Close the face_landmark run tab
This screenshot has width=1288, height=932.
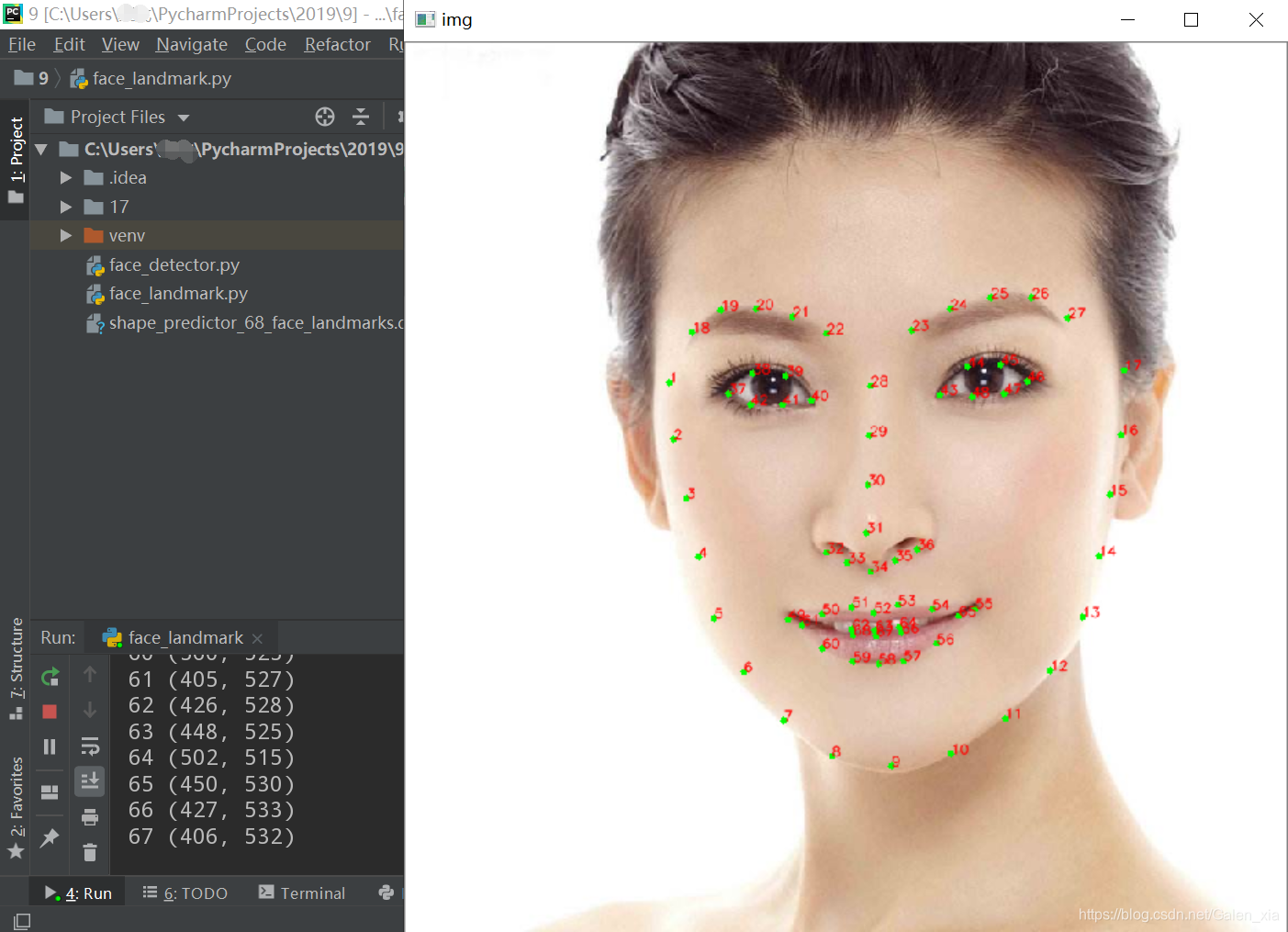point(258,638)
